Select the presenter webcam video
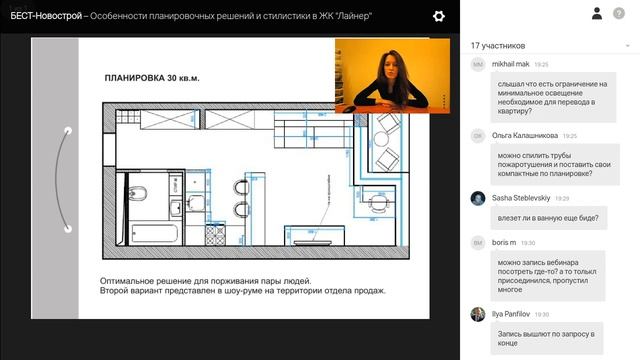 click(x=393, y=76)
